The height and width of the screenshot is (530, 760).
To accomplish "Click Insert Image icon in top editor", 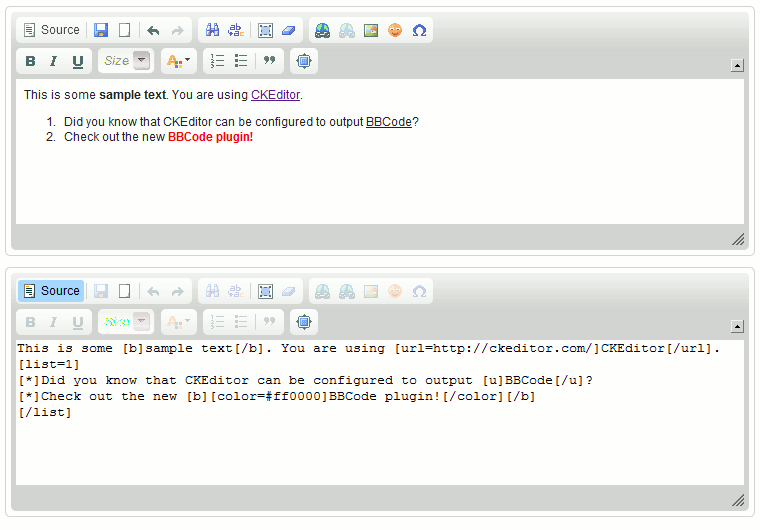I will tap(371, 30).
